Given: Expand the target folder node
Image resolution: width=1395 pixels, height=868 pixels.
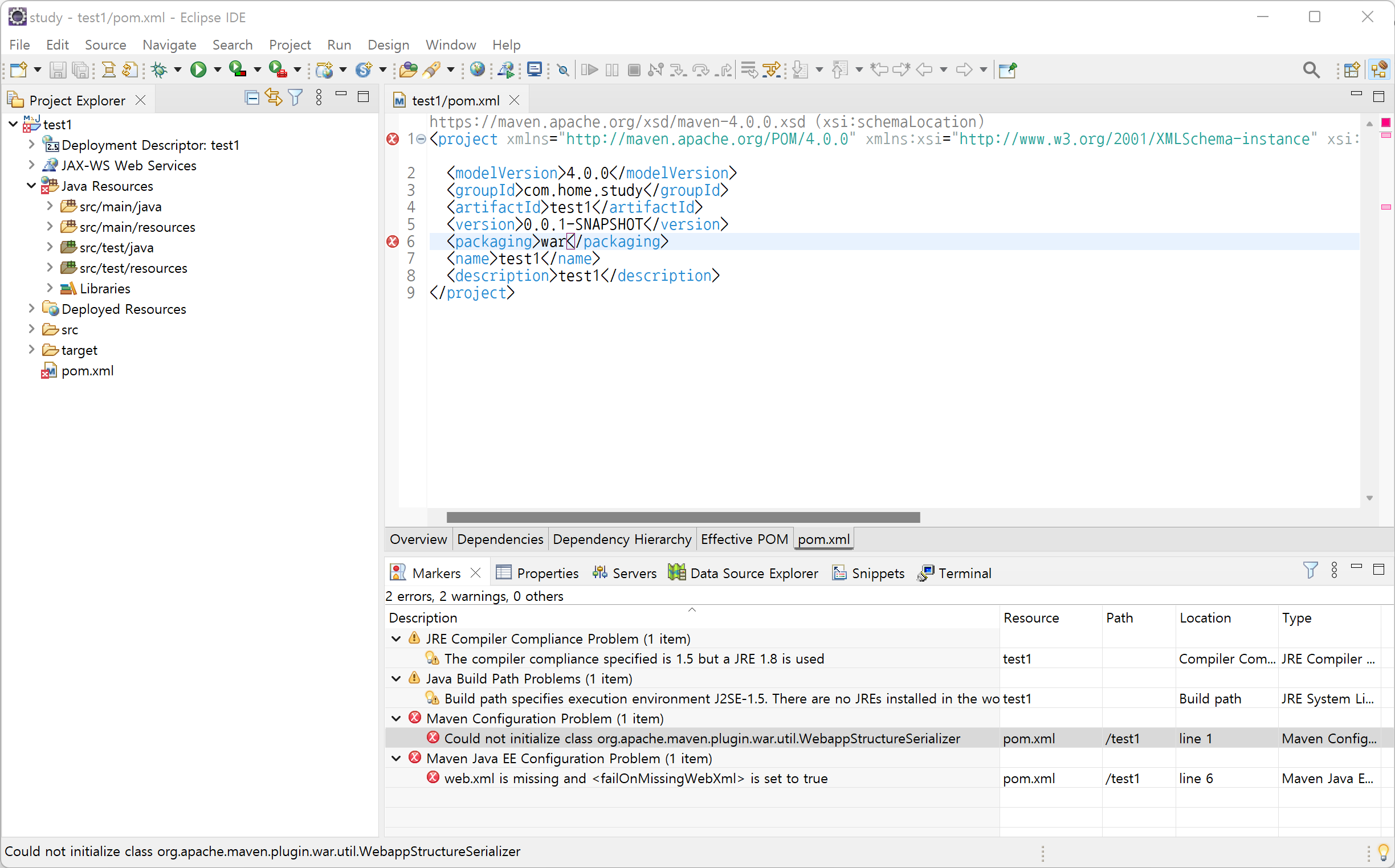Looking at the screenshot, I should 31,350.
